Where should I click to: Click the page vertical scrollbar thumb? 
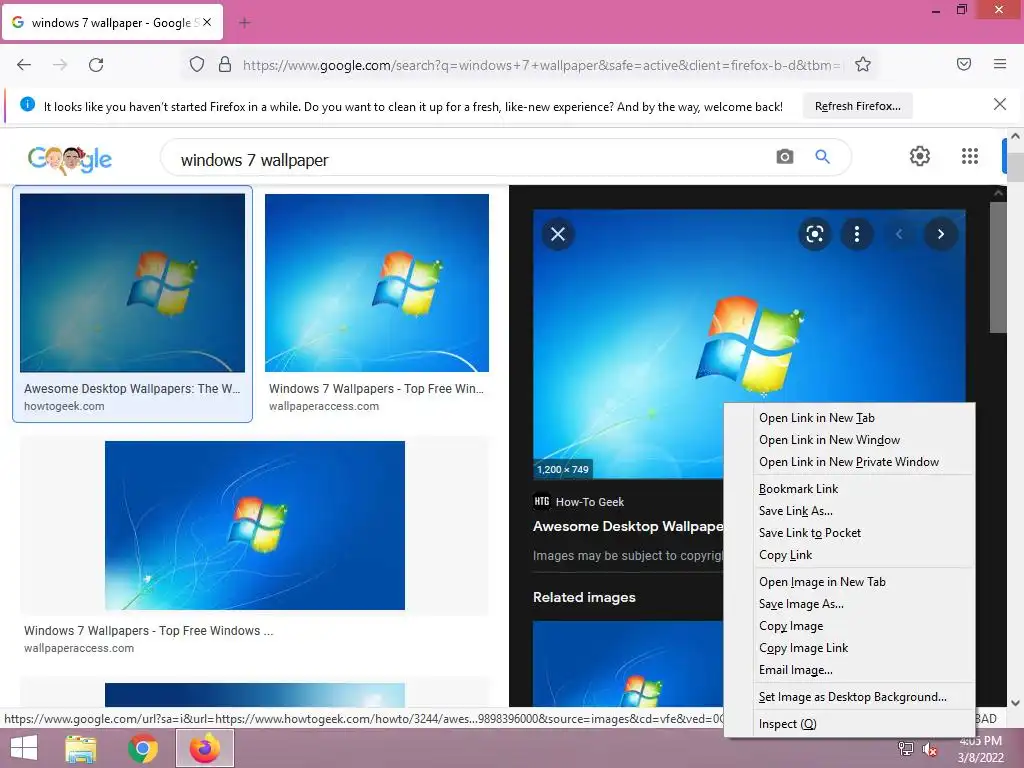(1015, 167)
